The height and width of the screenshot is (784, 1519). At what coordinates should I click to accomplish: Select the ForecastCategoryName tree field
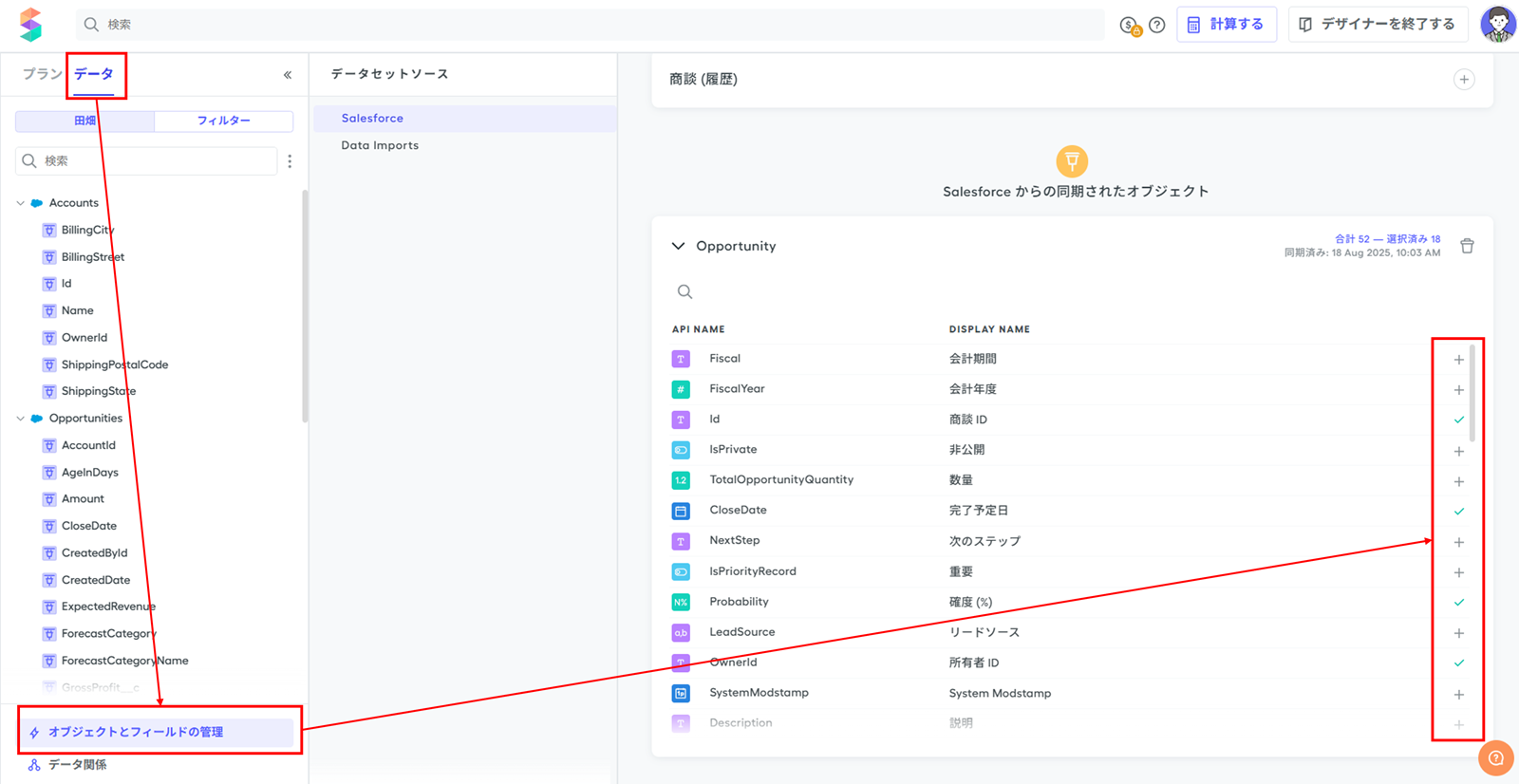[125, 661]
